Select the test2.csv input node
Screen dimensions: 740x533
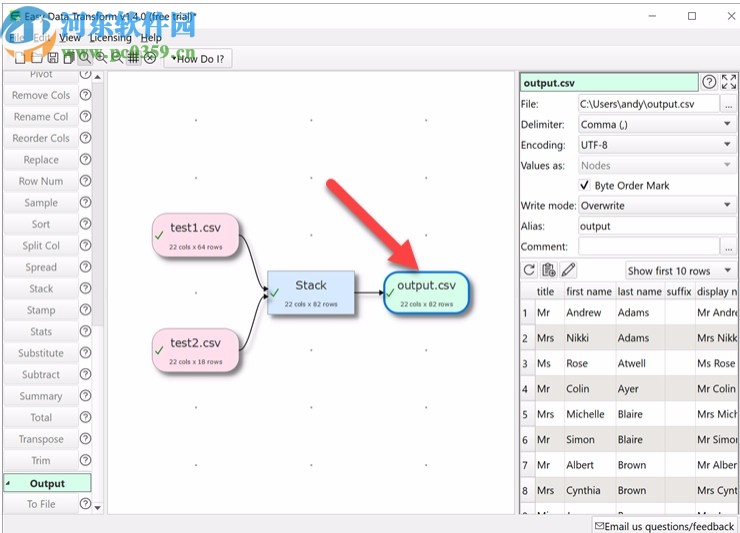(x=195, y=350)
